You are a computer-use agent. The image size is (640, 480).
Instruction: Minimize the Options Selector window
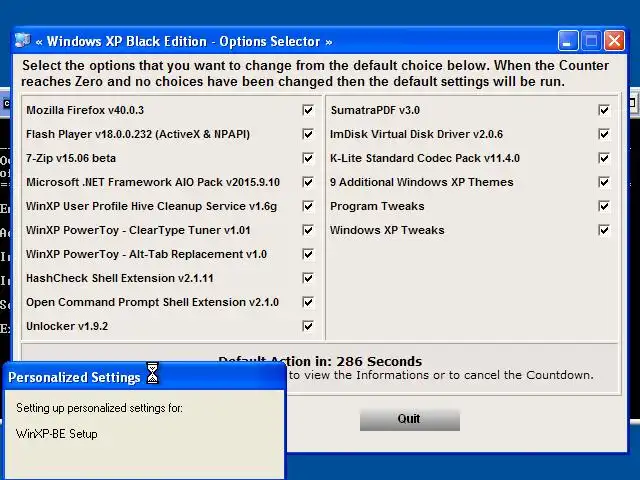point(568,41)
